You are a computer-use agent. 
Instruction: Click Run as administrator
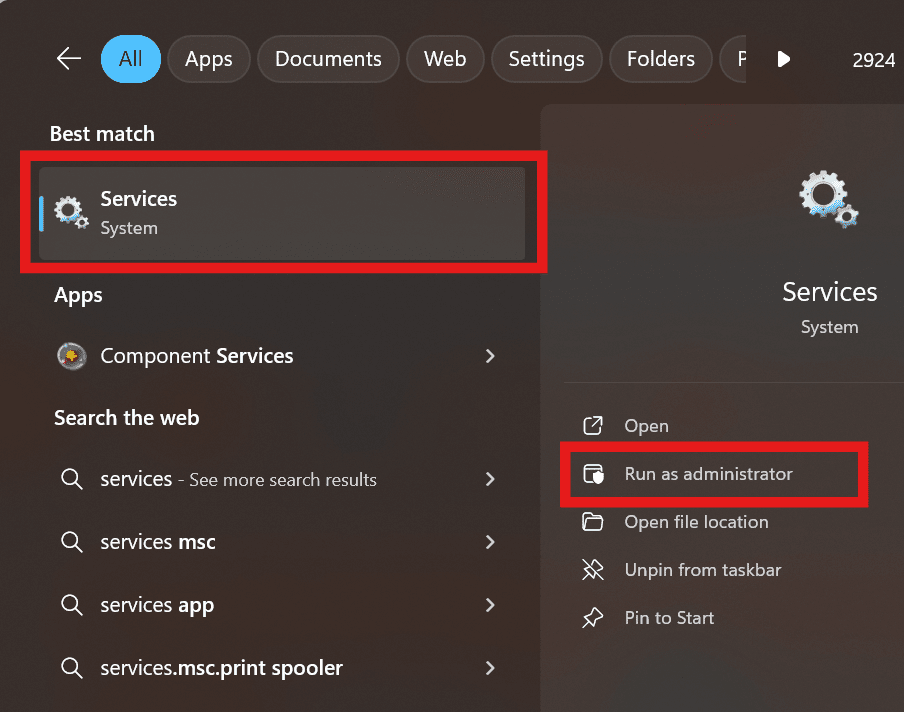click(708, 474)
